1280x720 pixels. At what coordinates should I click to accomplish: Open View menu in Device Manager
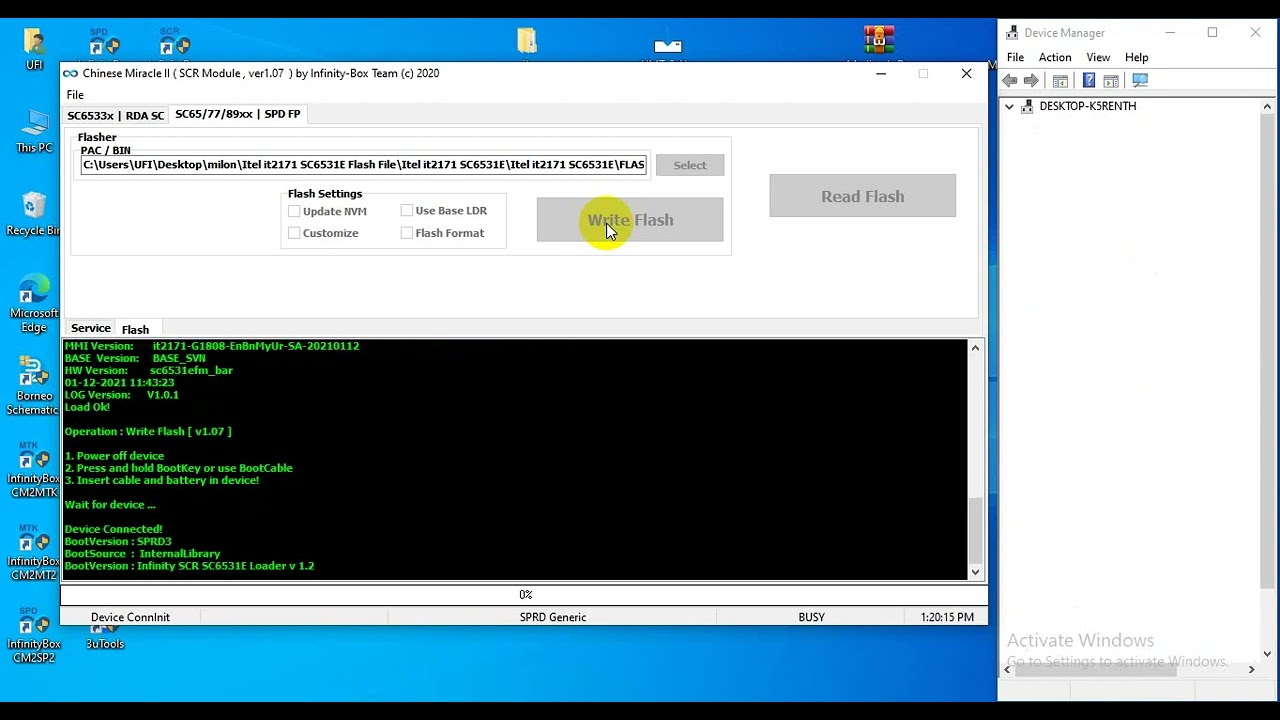(x=1098, y=57)
